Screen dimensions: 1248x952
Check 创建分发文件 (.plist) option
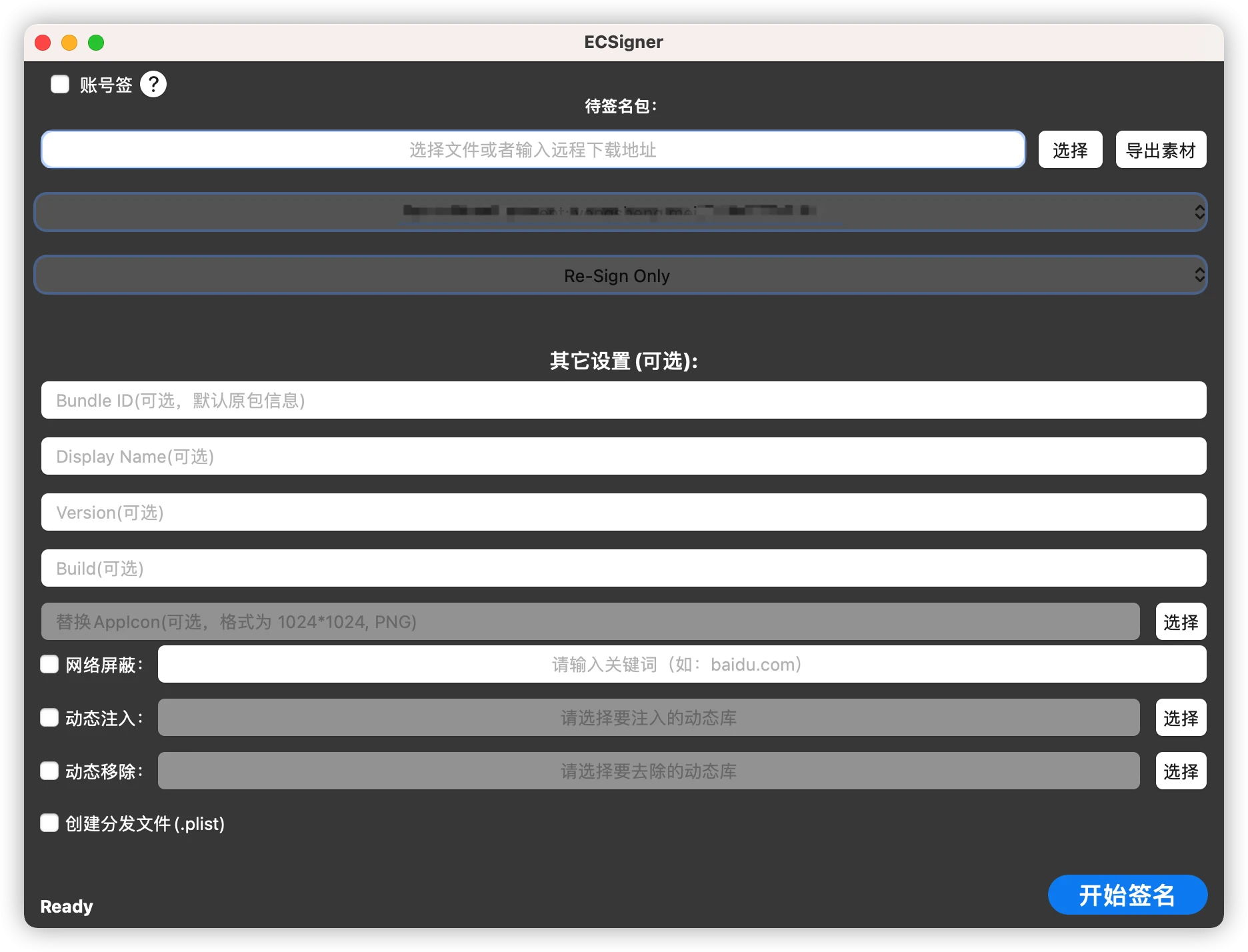(49, 823)
